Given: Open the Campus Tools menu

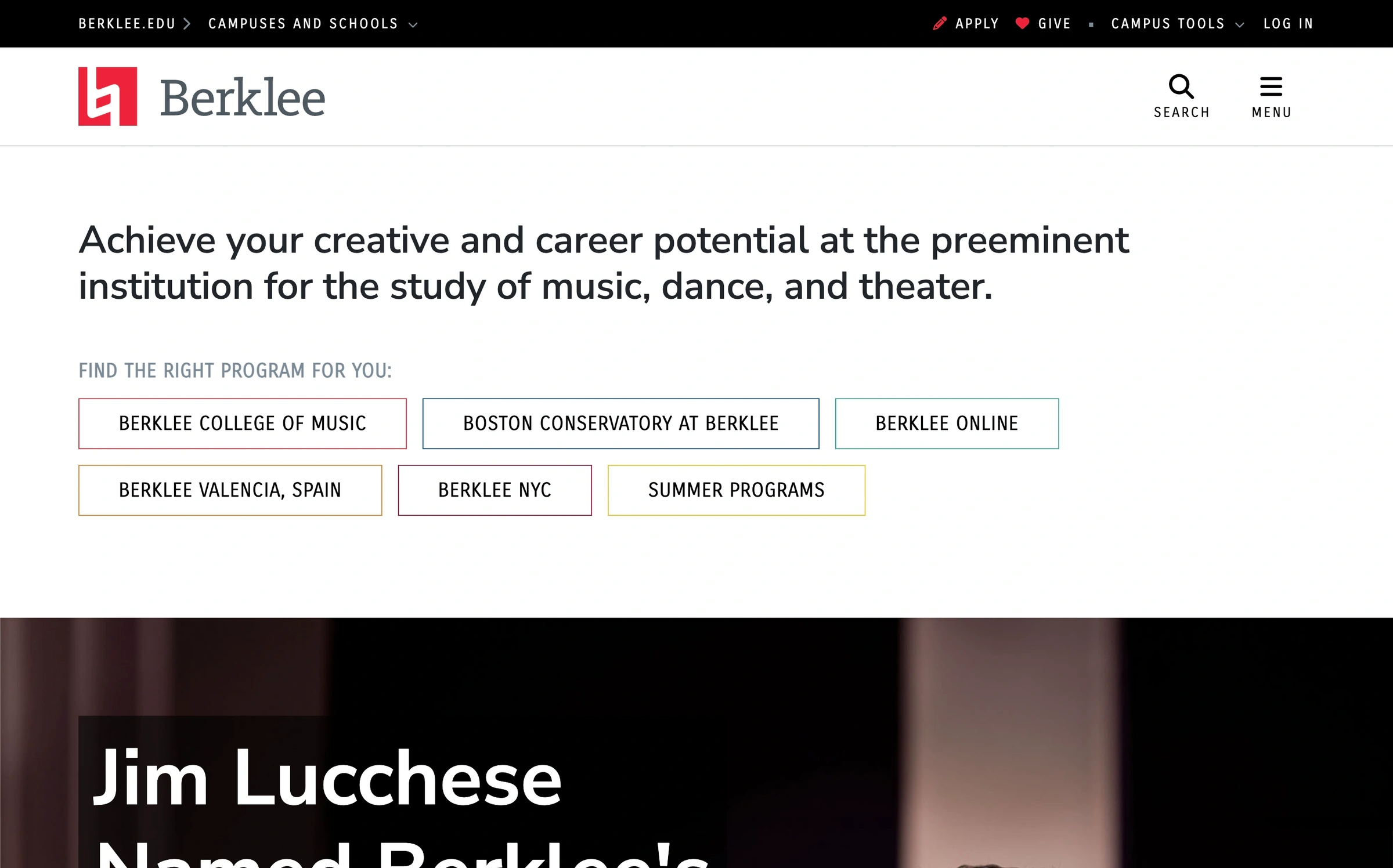Looking at the screenshot, I should tap(1168, 24).
